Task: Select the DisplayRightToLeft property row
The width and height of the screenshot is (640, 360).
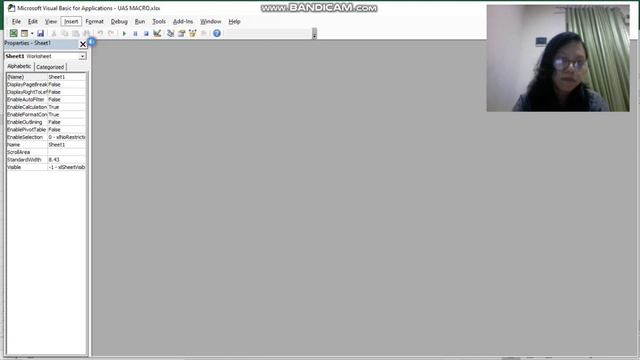Action: point(46,92)
